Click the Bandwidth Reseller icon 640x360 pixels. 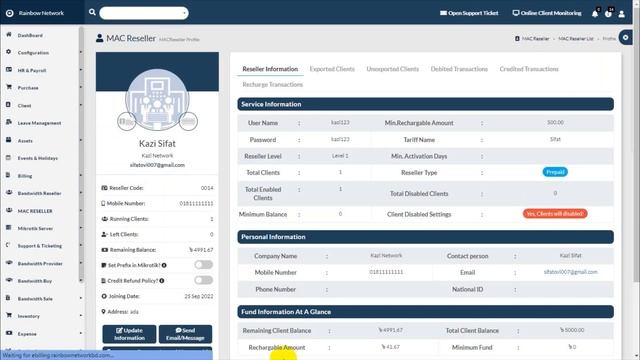coord(9,192)
